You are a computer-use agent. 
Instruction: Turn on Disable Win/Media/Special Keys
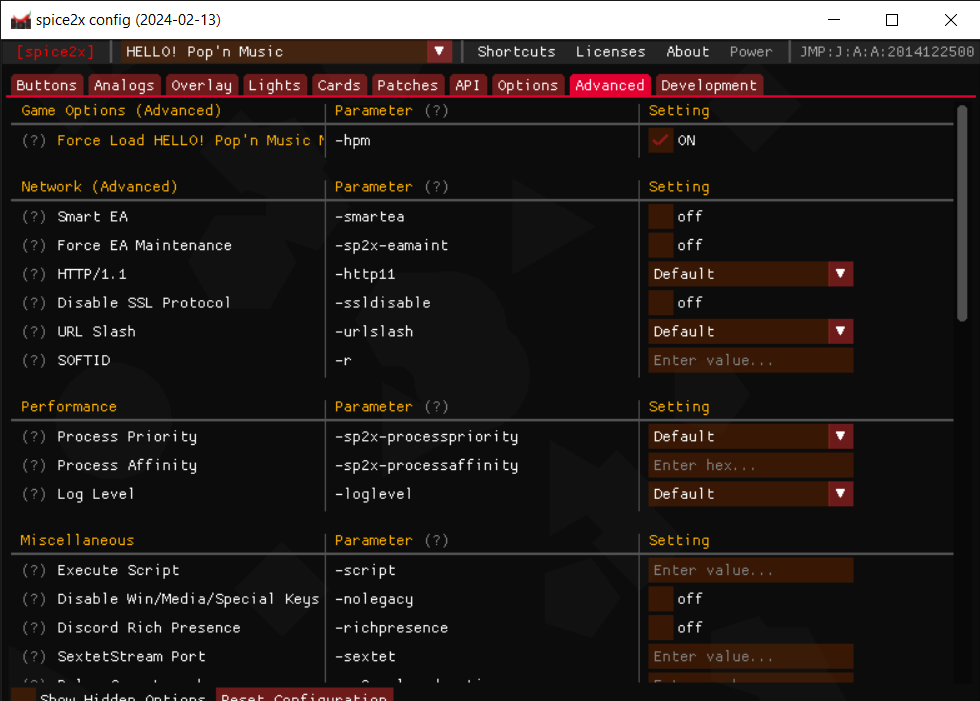[661, 598]
